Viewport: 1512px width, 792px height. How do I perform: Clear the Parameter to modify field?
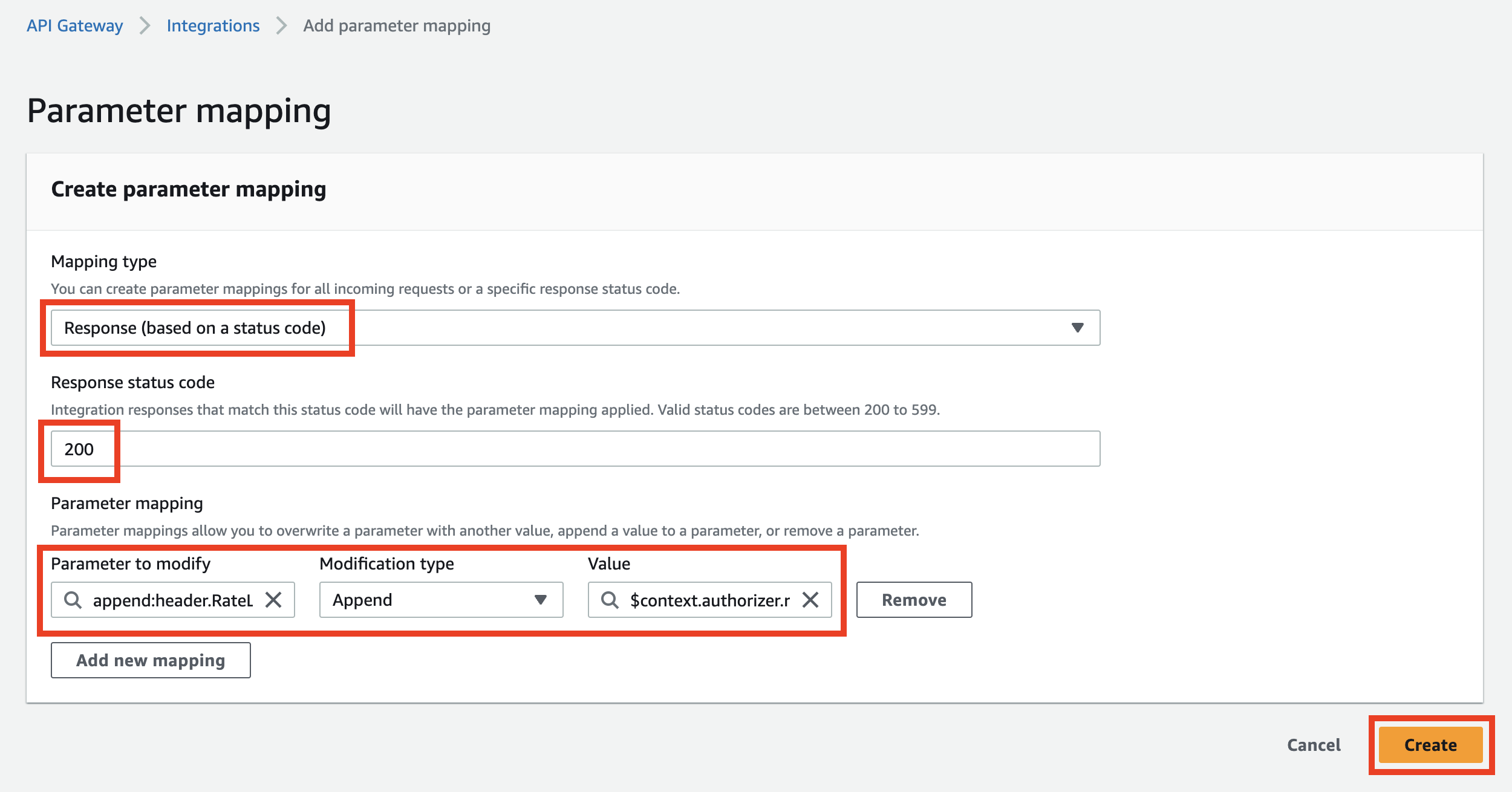click(x=273, y=600)
